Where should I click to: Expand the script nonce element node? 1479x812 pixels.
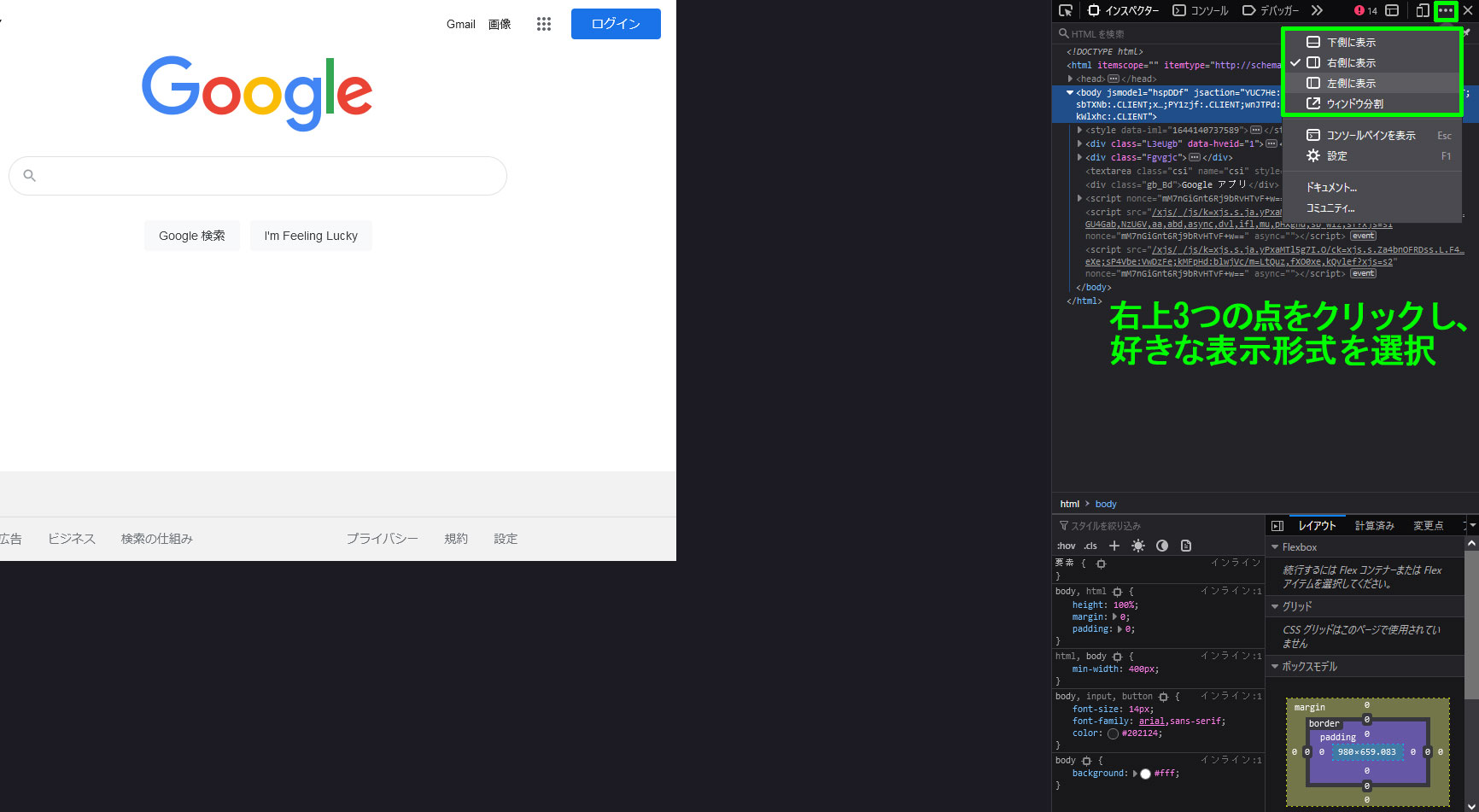click(x=1080, y=198)
